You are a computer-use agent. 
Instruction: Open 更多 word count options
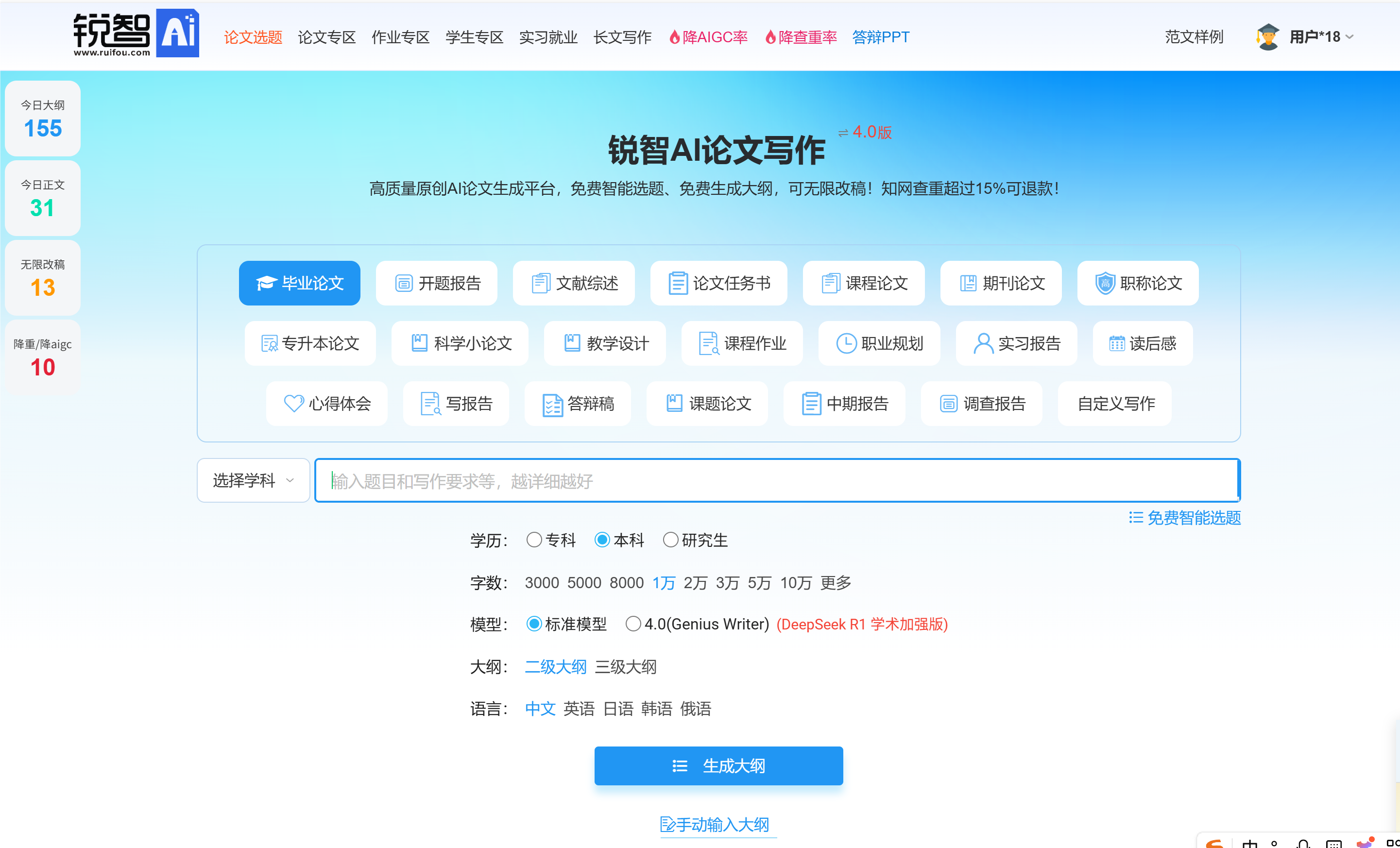[835, 583]
